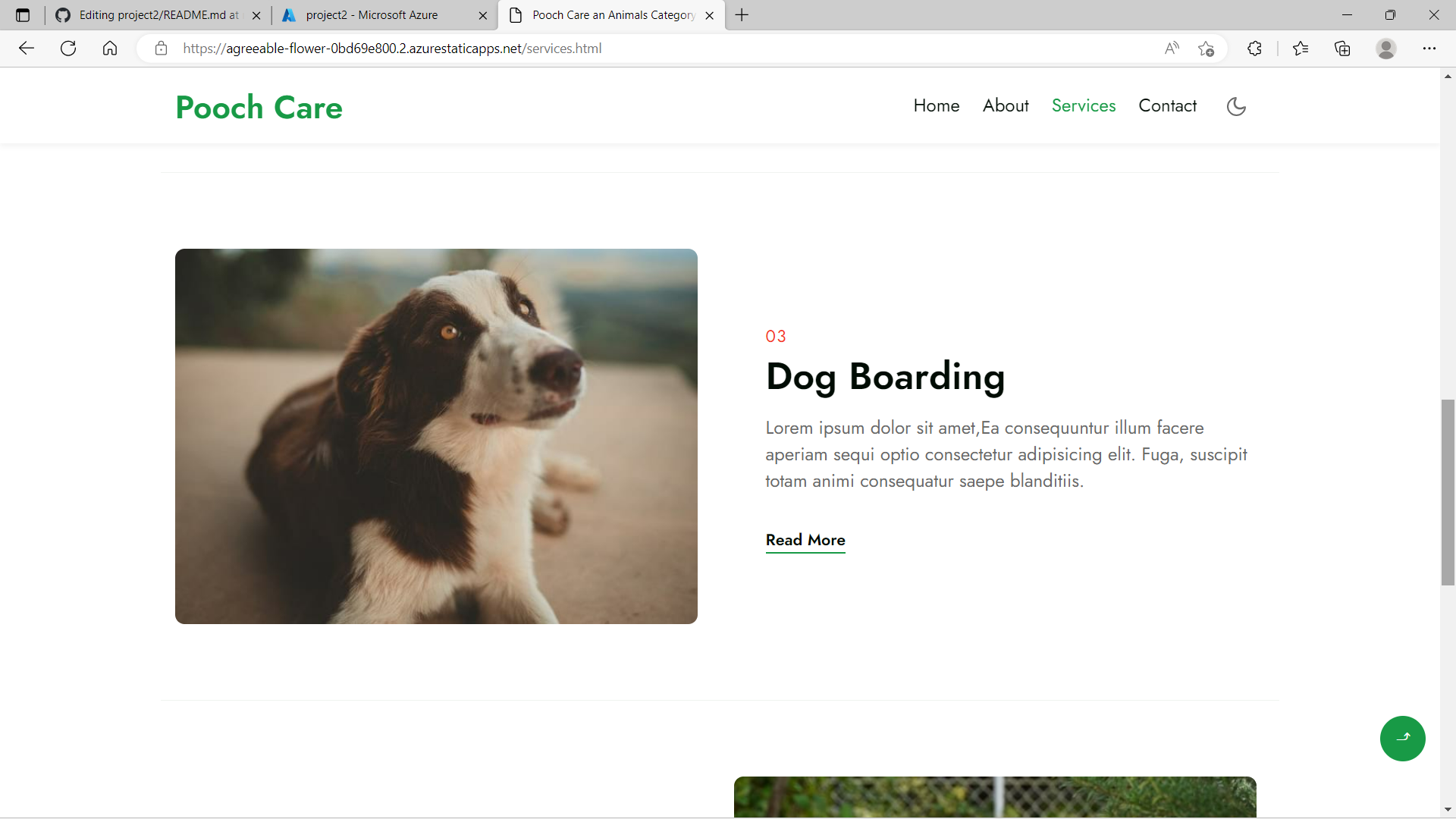Open the Contact page

(x=1168, y=105)
